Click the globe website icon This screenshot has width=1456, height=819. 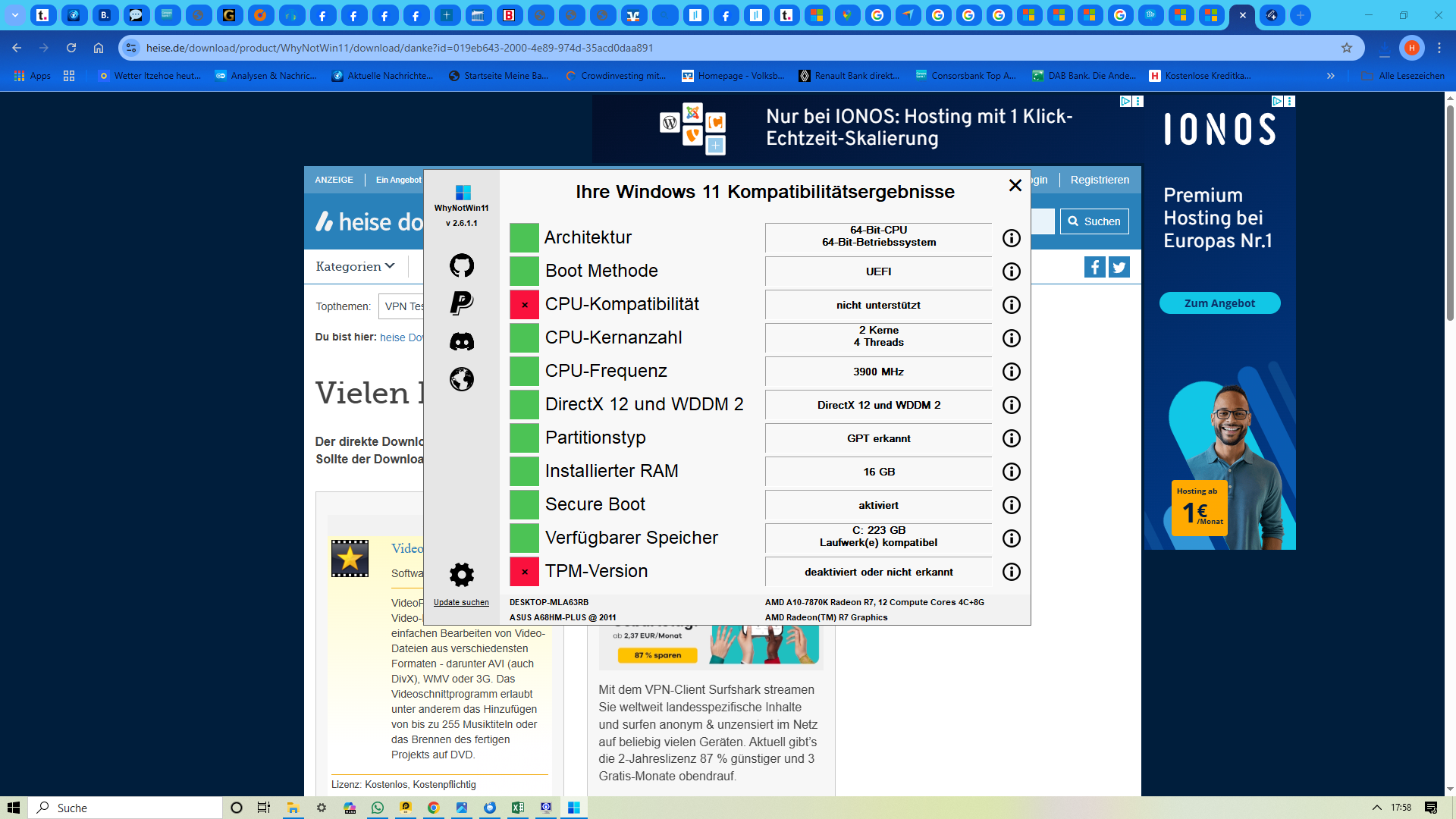tap(461, 379)
